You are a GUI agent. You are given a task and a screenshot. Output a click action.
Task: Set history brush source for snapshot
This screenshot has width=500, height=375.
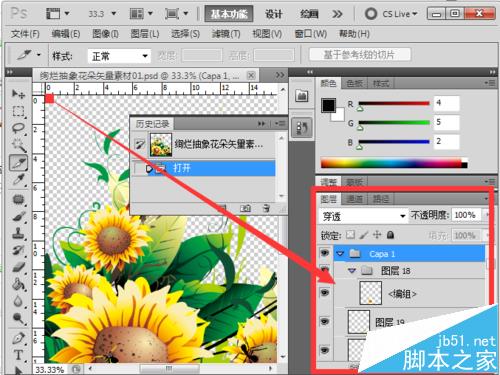140,144
